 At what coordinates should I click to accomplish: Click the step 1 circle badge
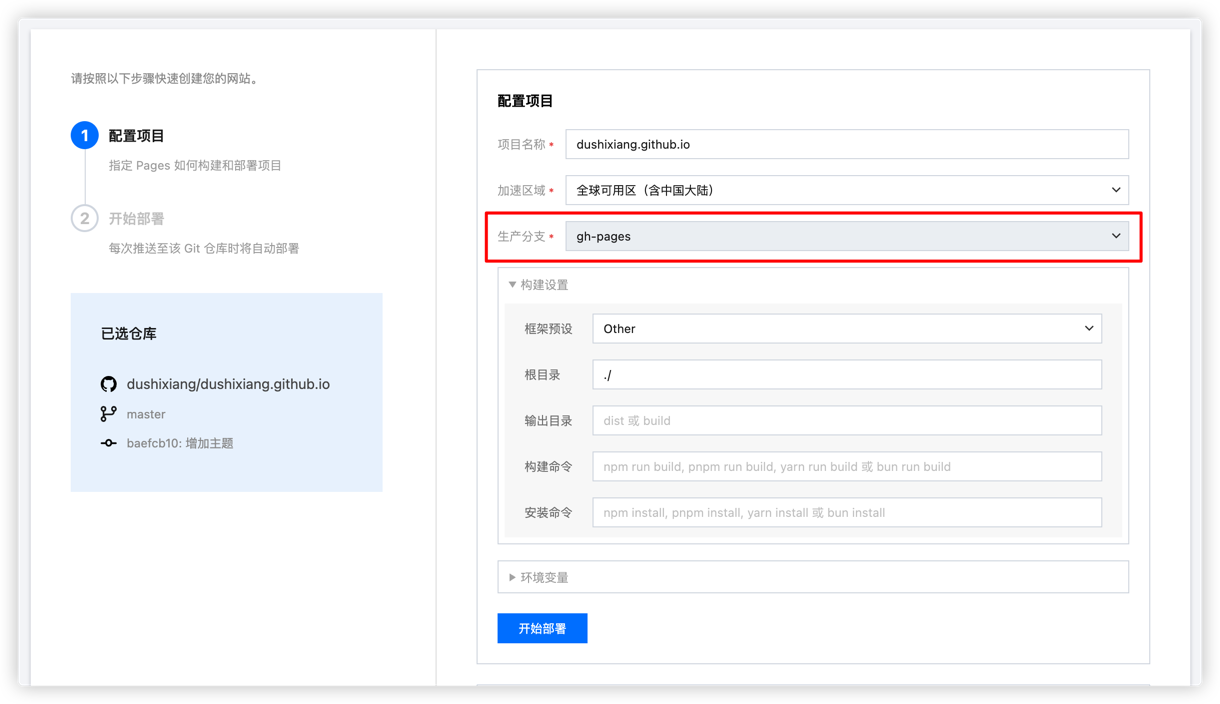tap(84, 135)
